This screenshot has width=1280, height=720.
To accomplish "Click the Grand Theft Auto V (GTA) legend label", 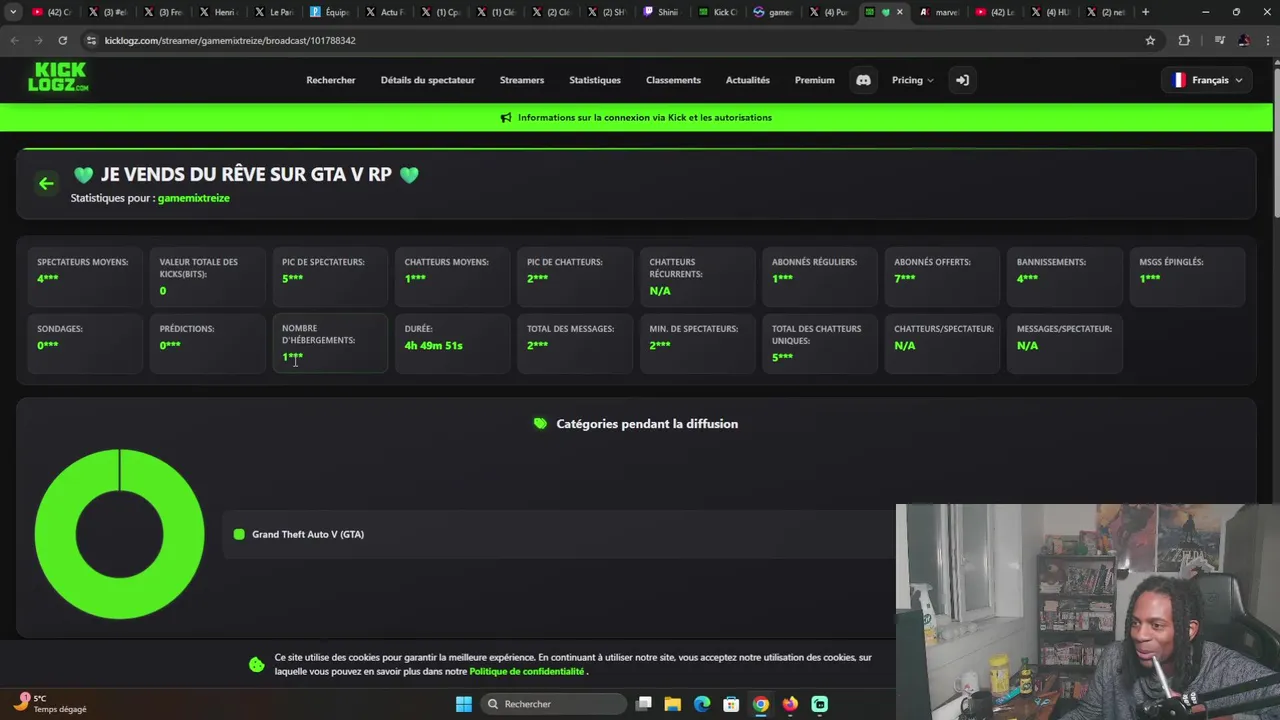I will 308,534.
